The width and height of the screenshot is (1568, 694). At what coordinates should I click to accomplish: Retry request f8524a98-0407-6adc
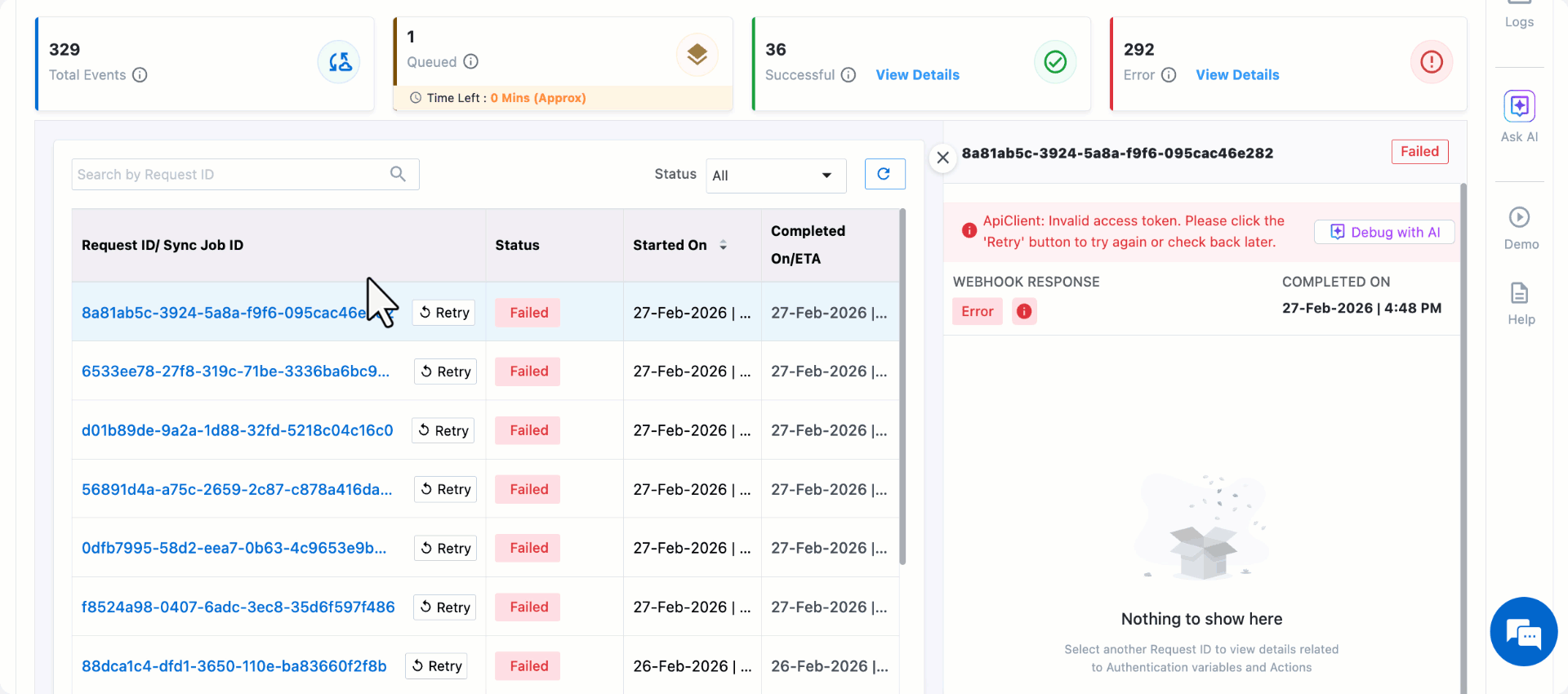click(x=445, y=607)
